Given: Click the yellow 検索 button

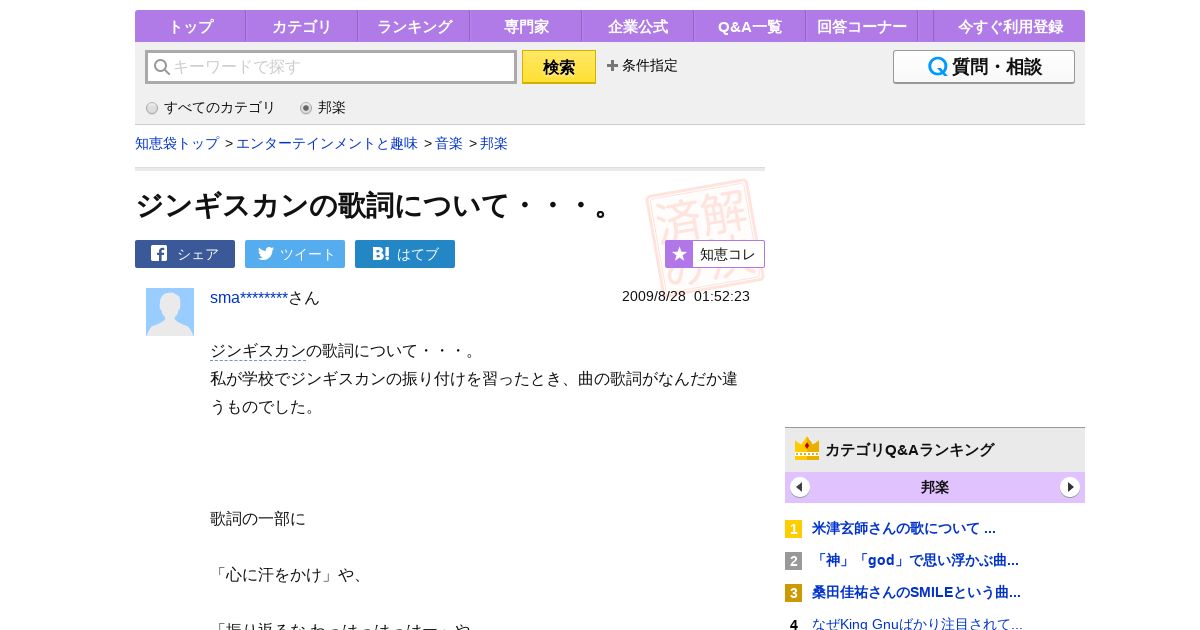Looking at the screenshot, I should pos(559,67).
